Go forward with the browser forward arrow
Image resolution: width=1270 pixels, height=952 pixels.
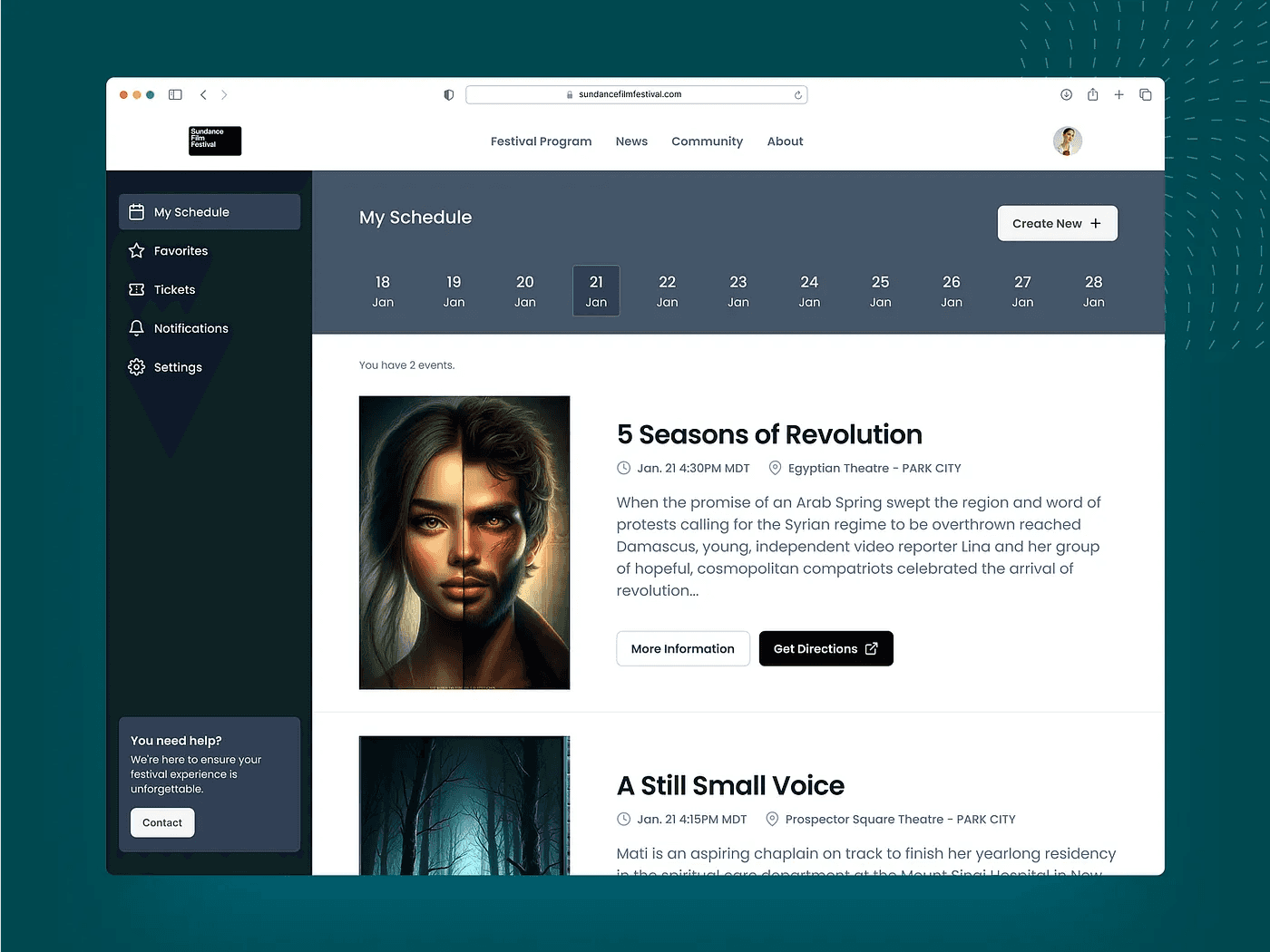coord(224,94)
